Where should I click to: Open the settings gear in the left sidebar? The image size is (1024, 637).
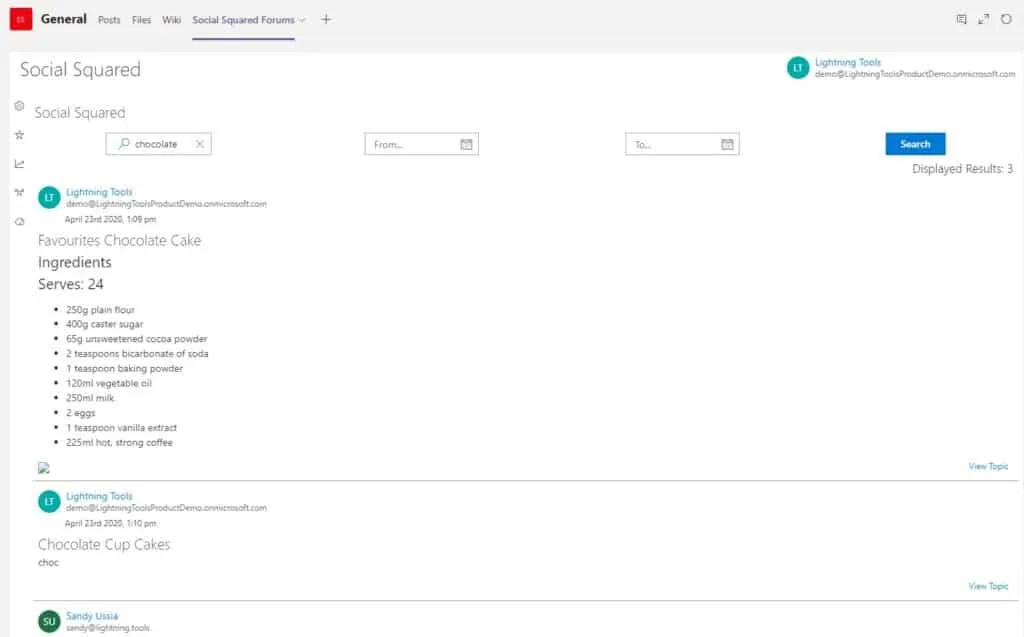(x=19, y=106)
